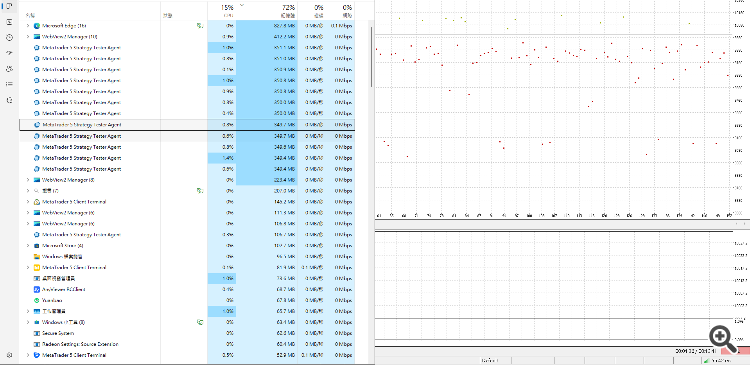Expand the yellow-icon MetaTrader 5 Client Terminal group
This screenshot has width=750, height=365.
(28, 267)
